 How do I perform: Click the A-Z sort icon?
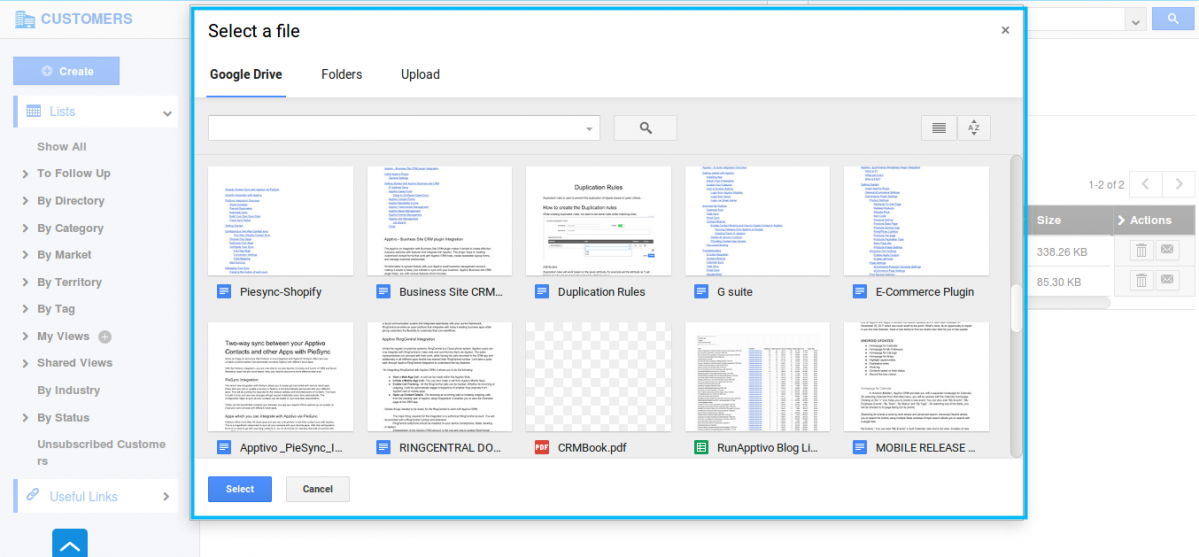[x=973, y=128]
